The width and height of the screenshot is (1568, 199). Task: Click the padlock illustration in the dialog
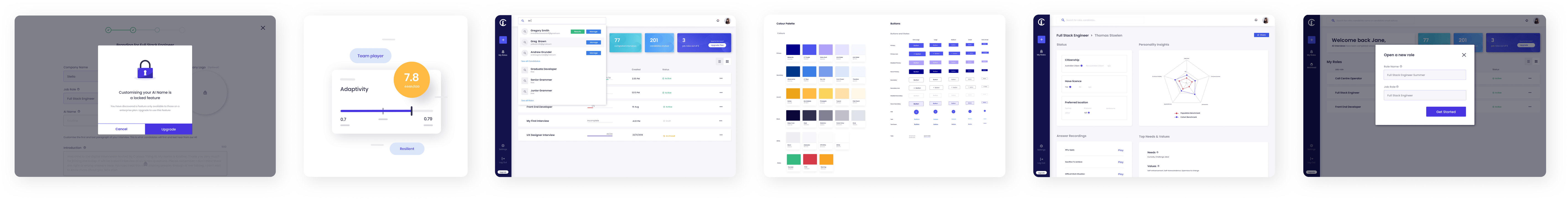click(x=145, y=69)
